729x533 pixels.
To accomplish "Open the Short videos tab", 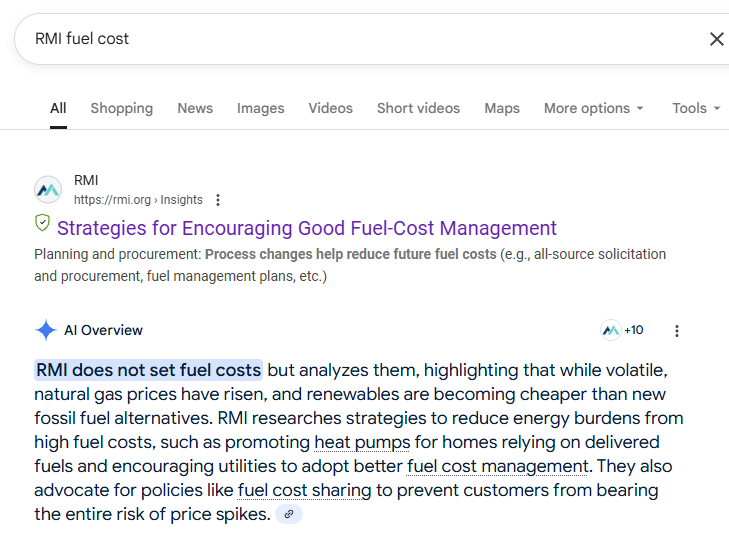I will pos(418,108).
